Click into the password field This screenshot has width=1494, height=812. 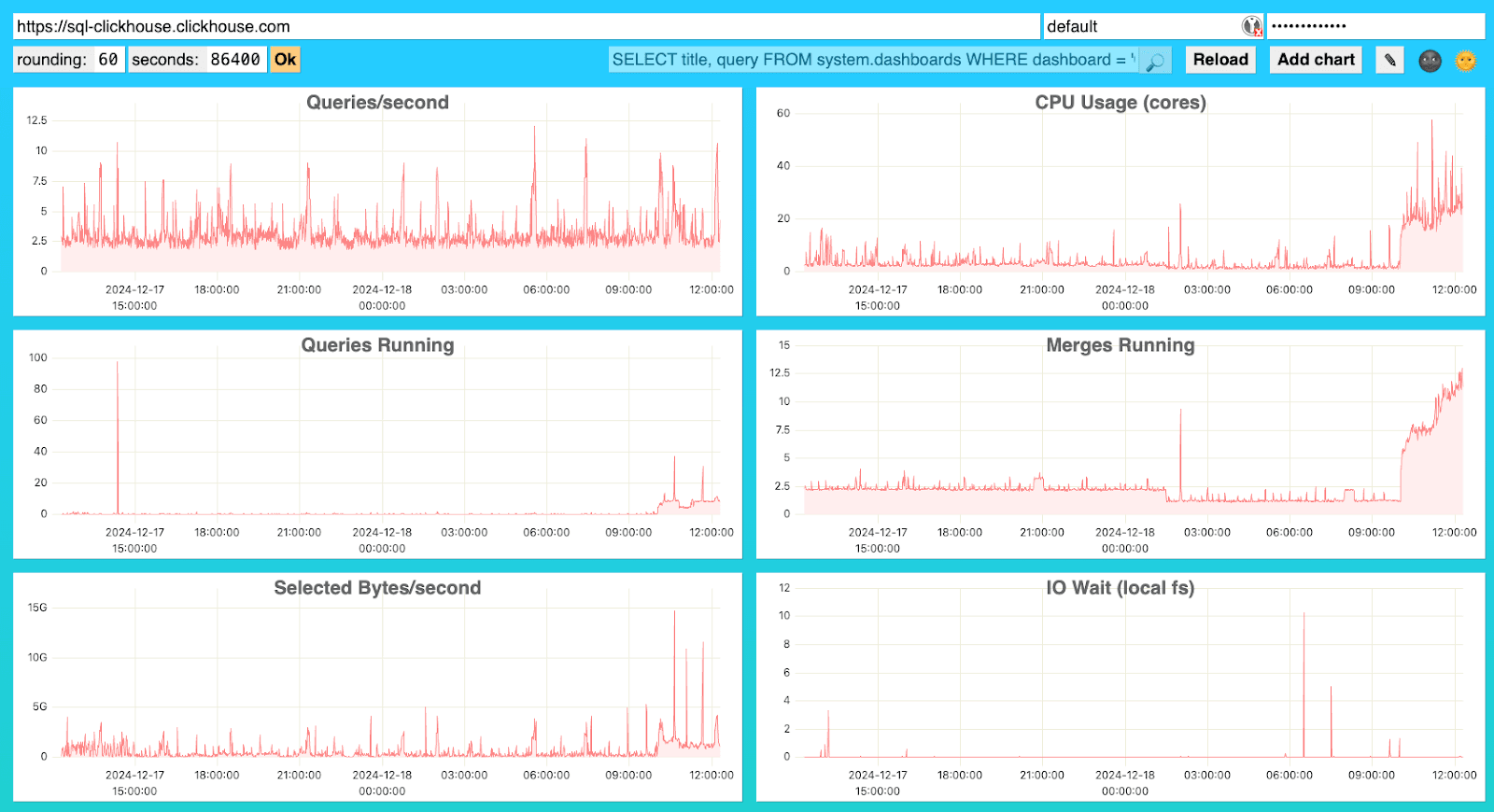pos(1374,27)
